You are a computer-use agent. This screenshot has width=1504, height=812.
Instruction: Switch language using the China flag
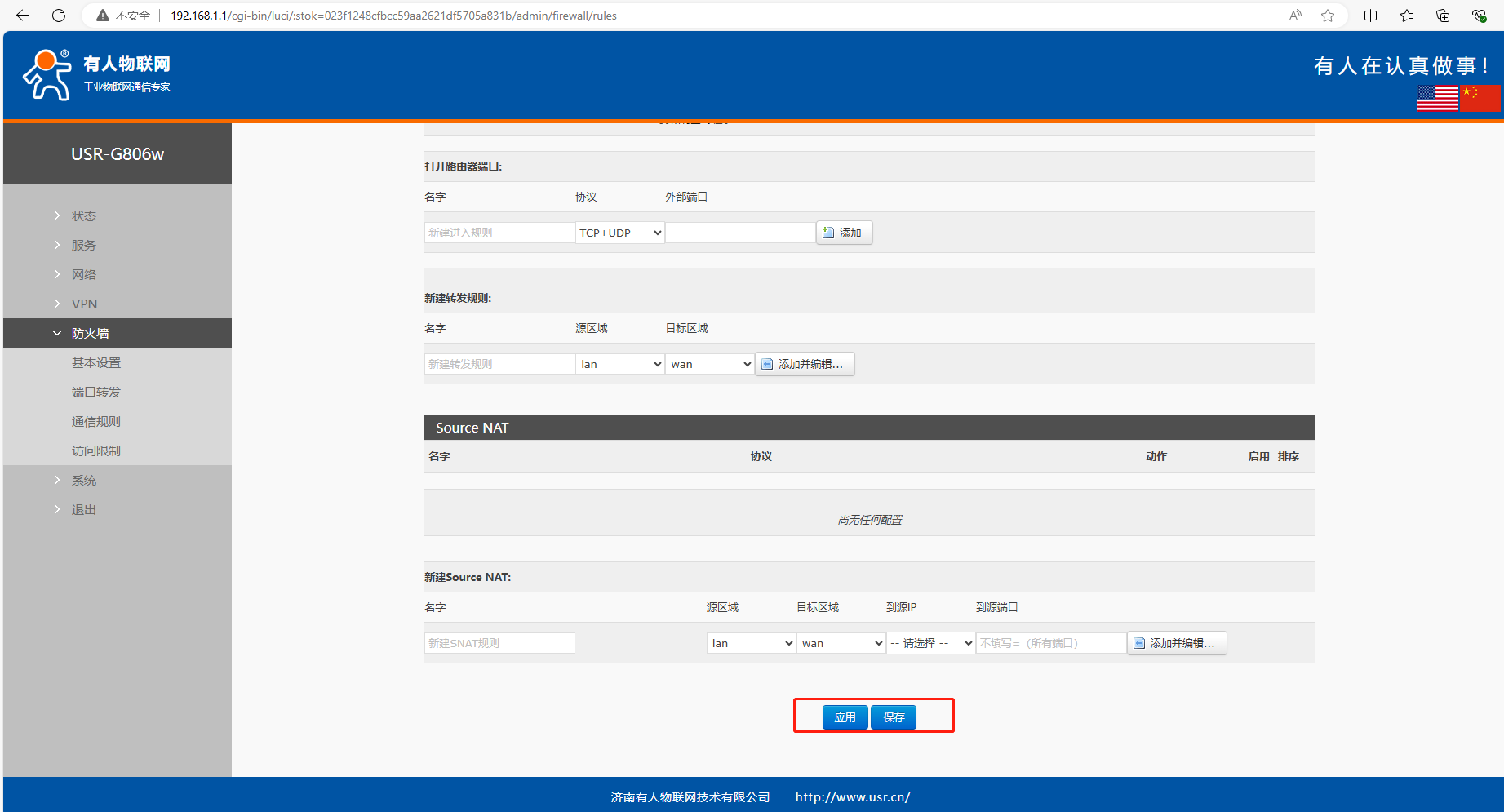pos(1480,98)
